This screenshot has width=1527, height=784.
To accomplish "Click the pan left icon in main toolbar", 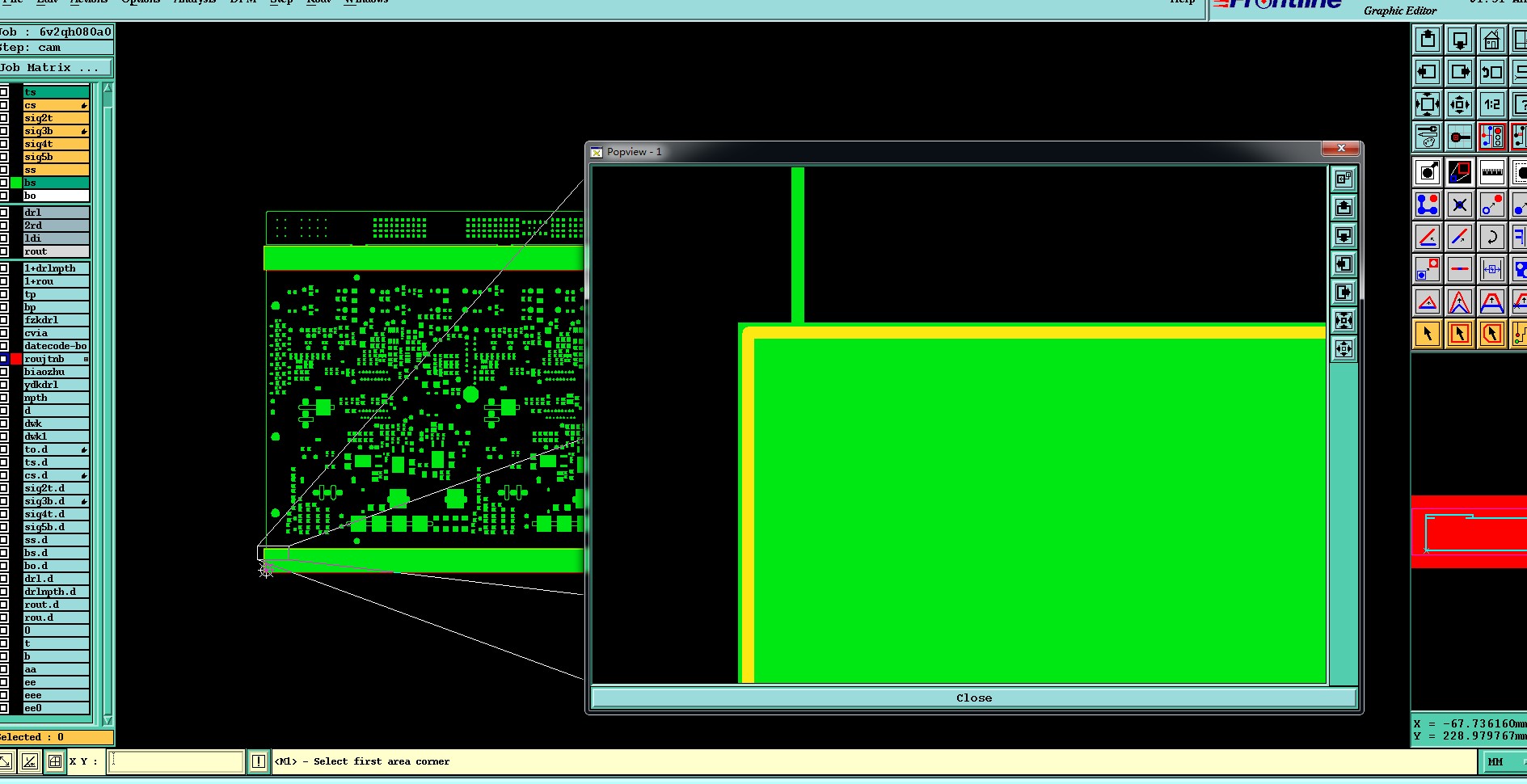I will [x=1428, y=72].
